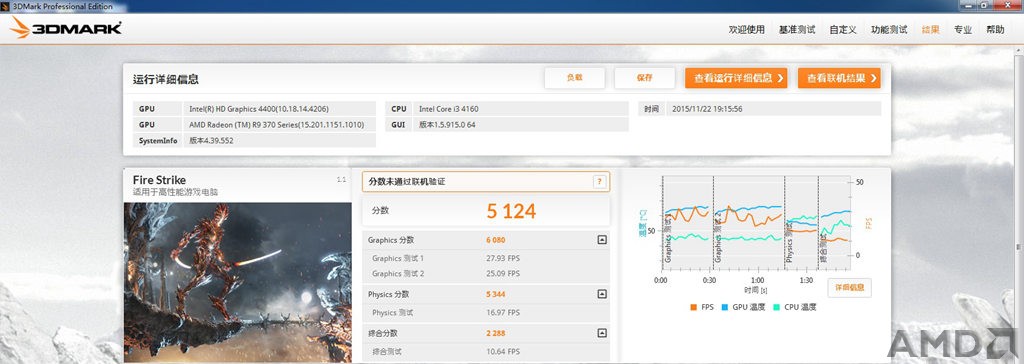This screenshot has width=1024, height=364.
Task: Collapse the Physics 分数 section
Action: [x=602, y=294]
